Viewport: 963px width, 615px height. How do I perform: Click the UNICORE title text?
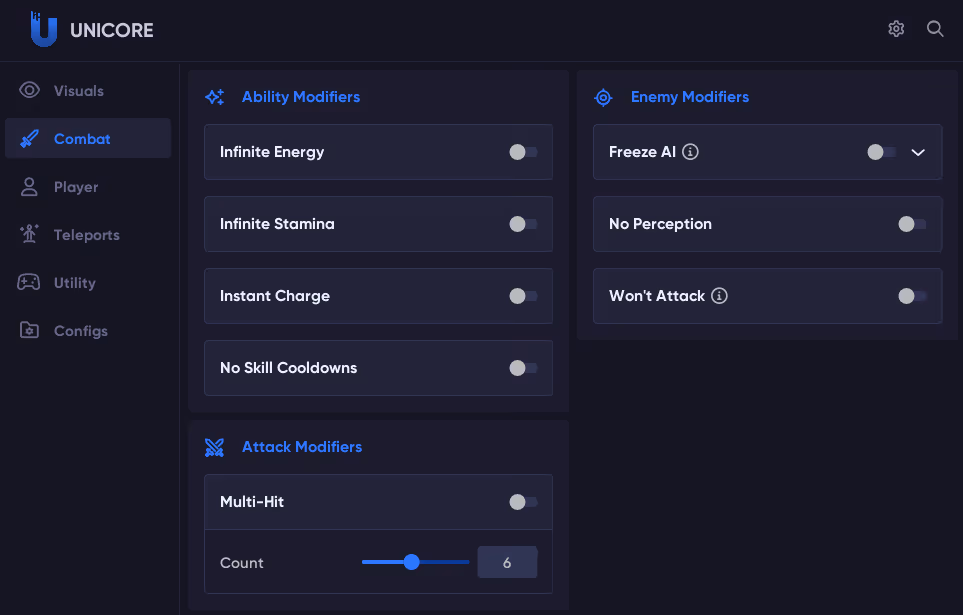112,30
